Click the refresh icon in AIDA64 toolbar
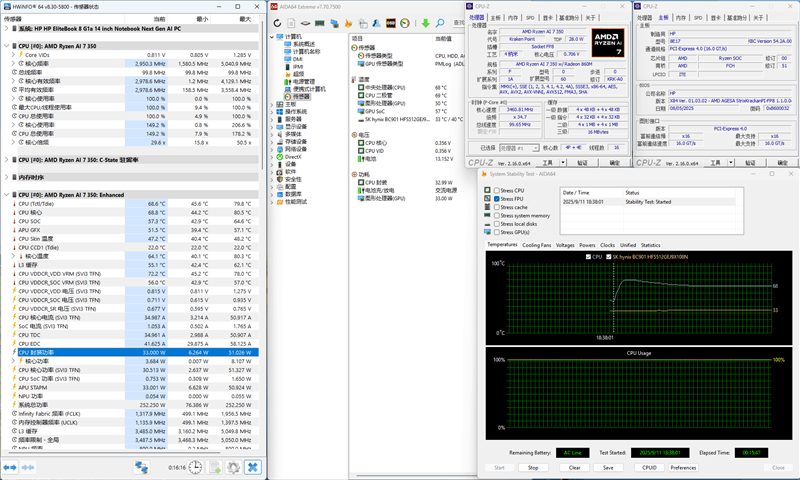This screenshot has width=800, height=480. click(277, 23)
